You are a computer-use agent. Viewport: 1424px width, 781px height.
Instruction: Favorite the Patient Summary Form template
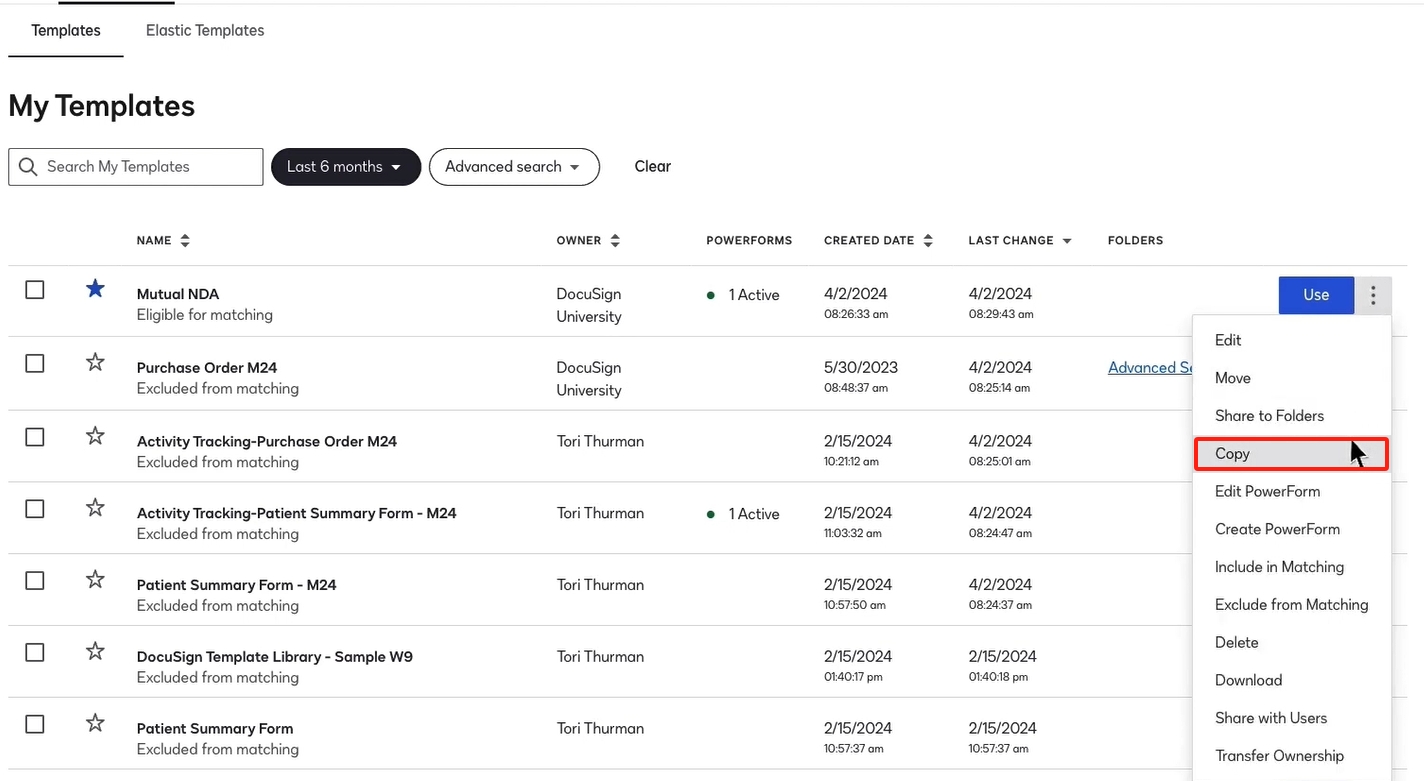pyautogui.click(x=95, y=723)
